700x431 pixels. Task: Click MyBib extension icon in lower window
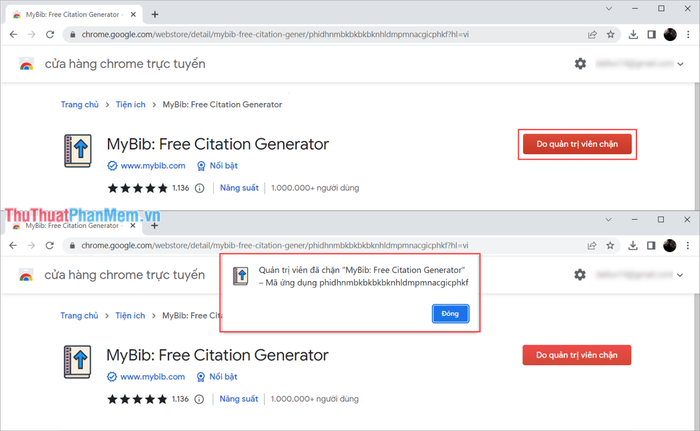[77, 362]
